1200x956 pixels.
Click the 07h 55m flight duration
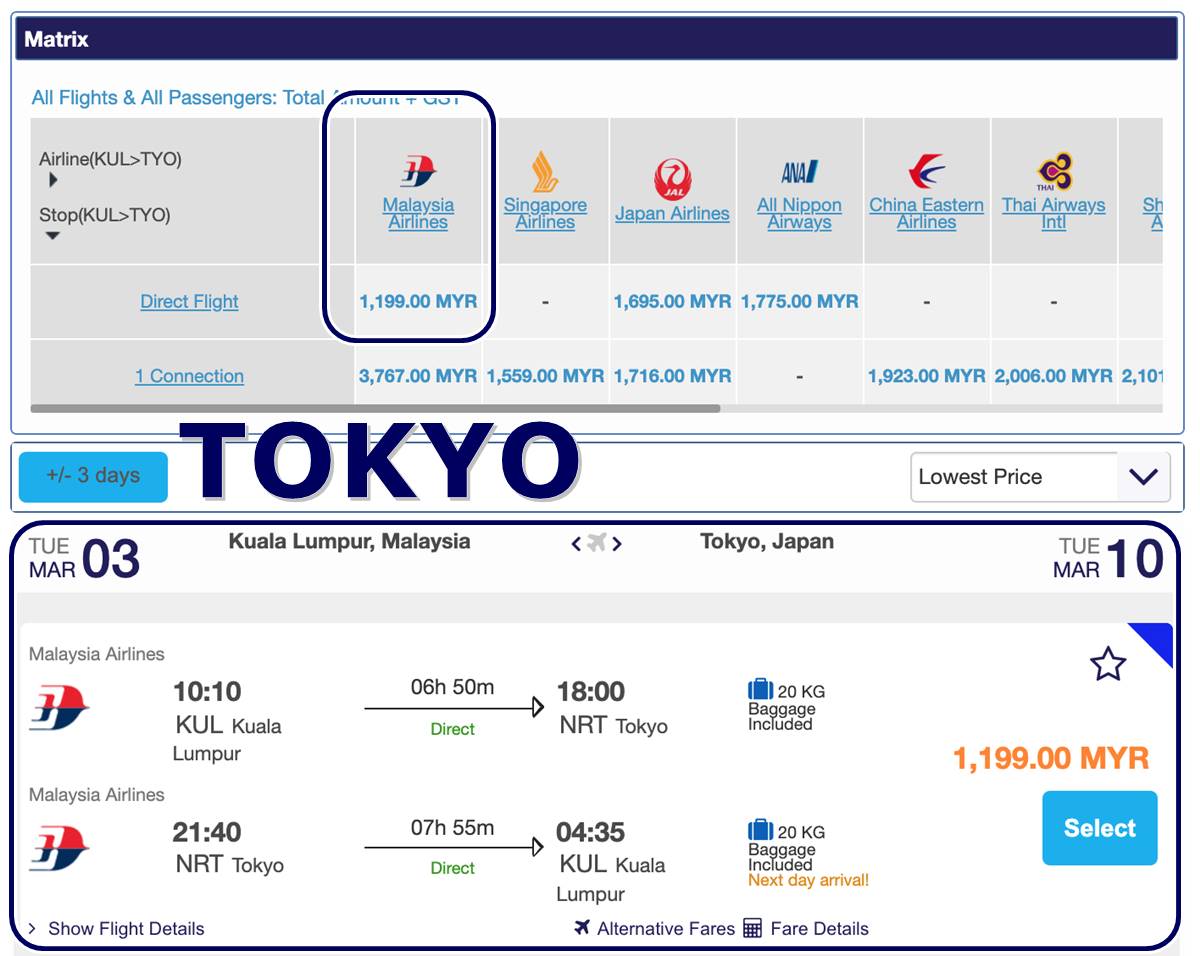[452, 827]
